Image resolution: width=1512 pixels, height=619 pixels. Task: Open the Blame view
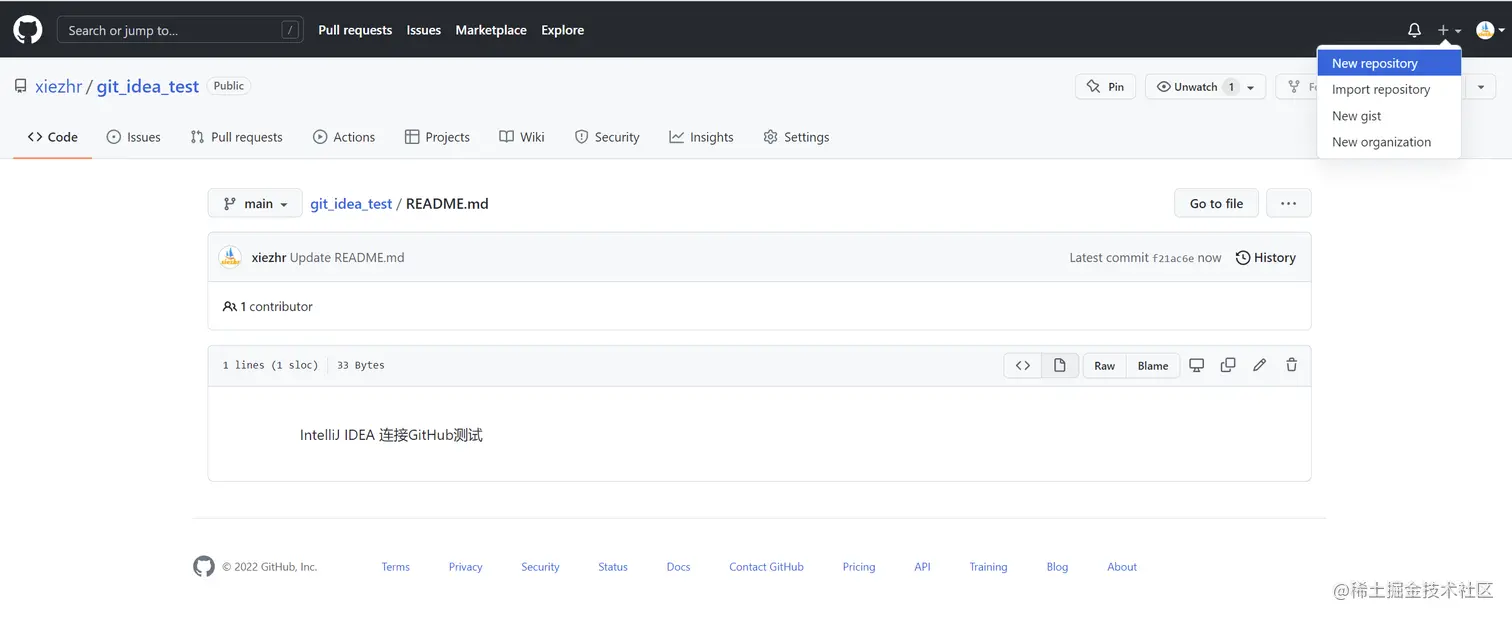[1153, 365]
